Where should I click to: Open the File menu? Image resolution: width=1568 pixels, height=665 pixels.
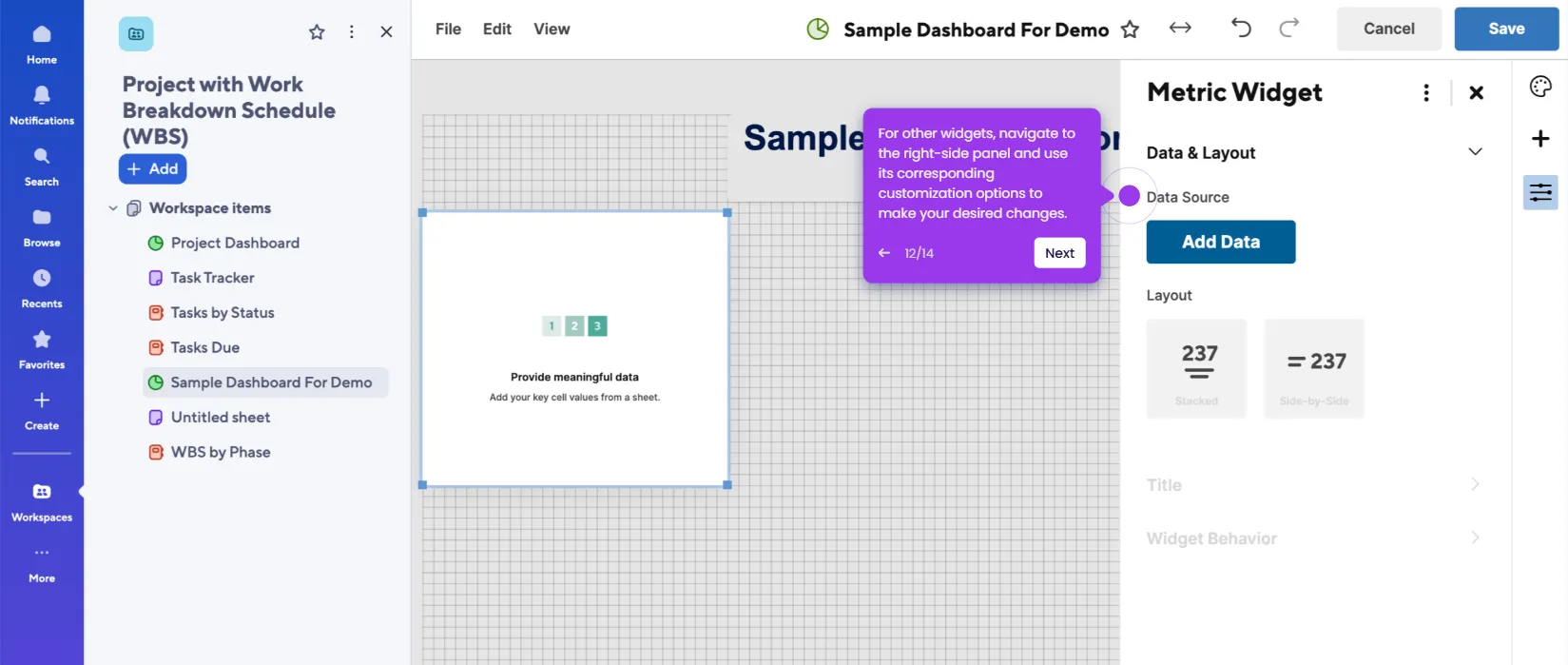pyautogui.click(x=448, y=29)
